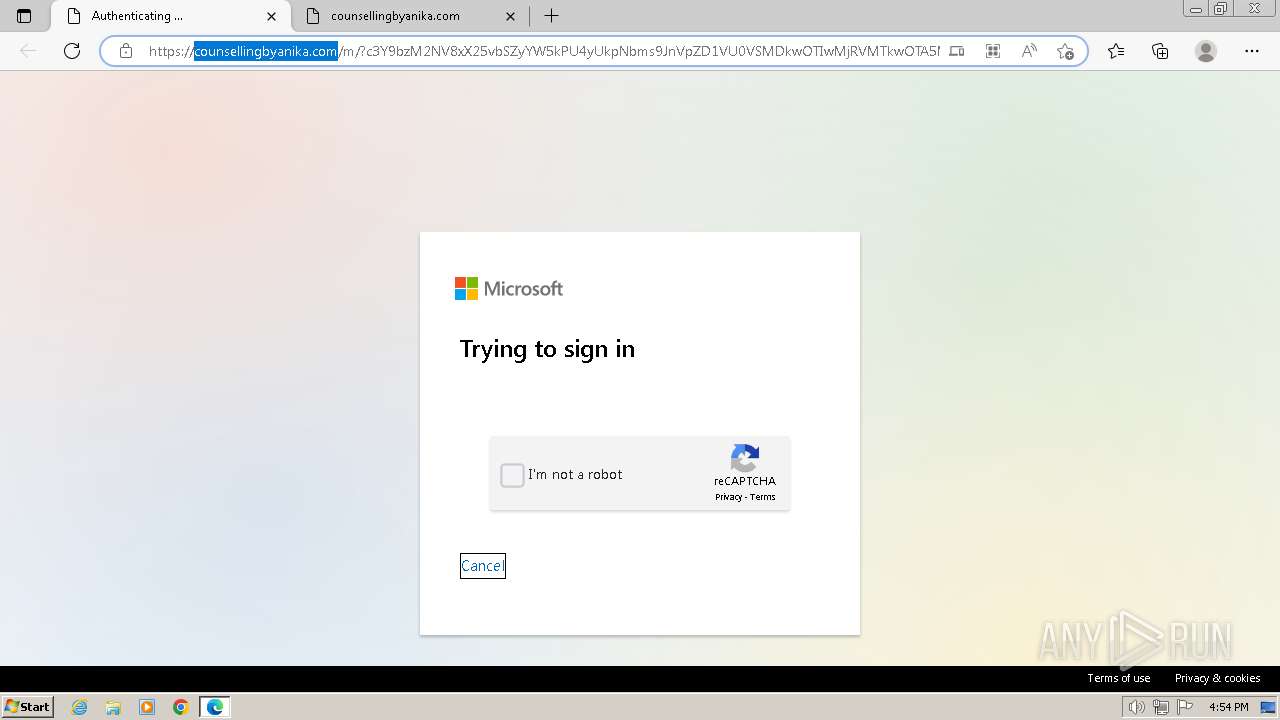Open Settings and more menu
The width and height of the screenshot is (1280, 720).
click(1252, 51)
